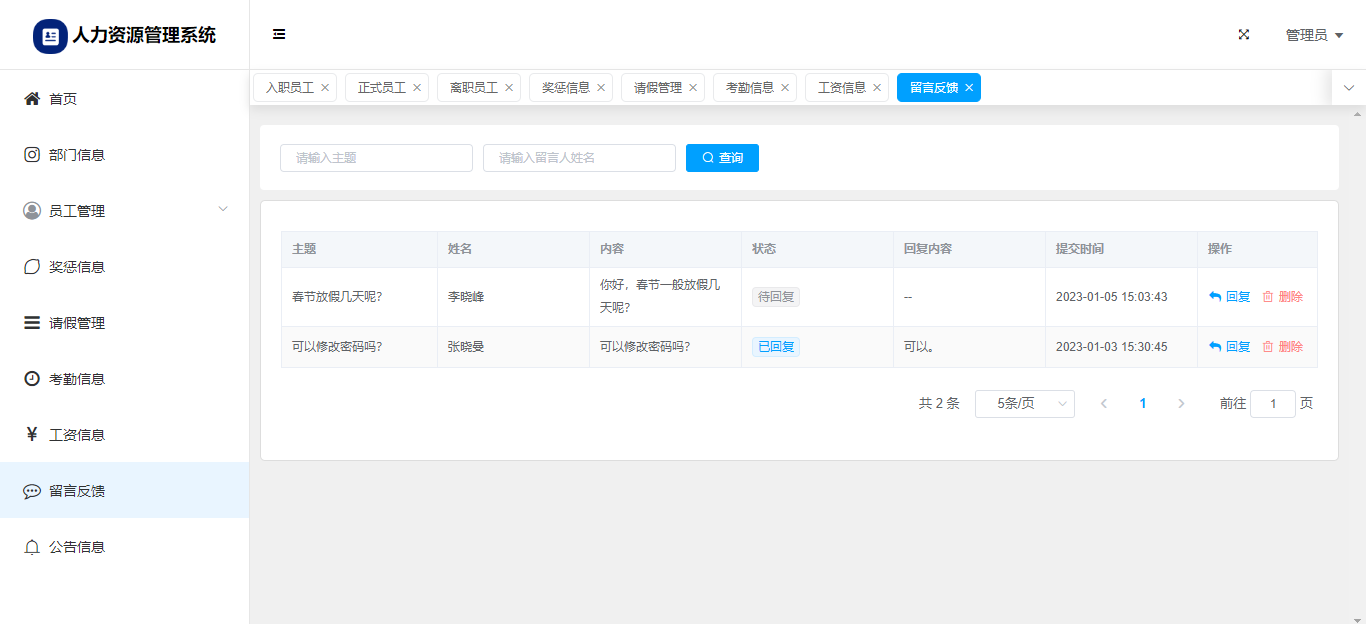Image resolution: width=1366 pixels, height=624 pixels.
Task: Reply to 李晓峰's message
Action: tap(1230, 297)
